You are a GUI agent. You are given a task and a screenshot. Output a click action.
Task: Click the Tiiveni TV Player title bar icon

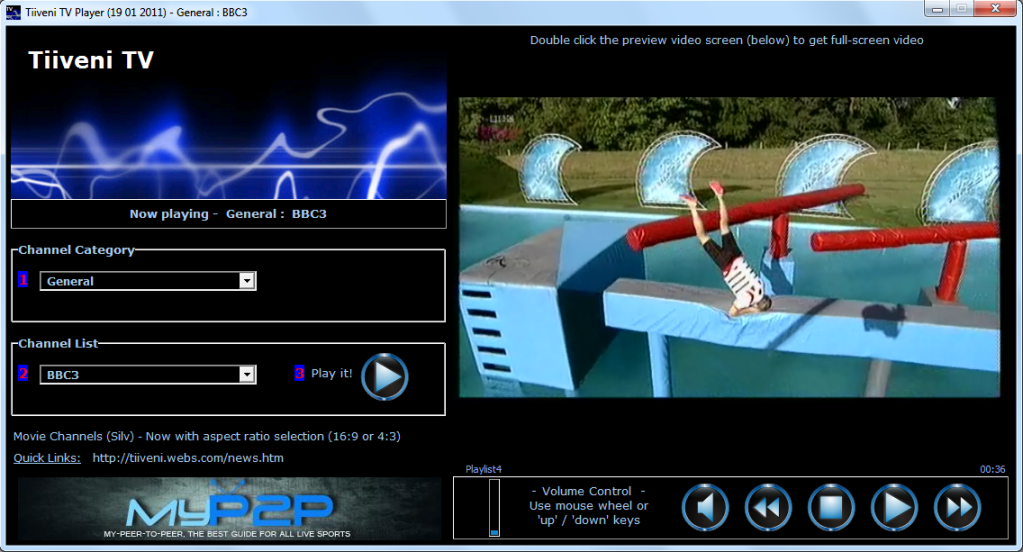coord(13,12)
